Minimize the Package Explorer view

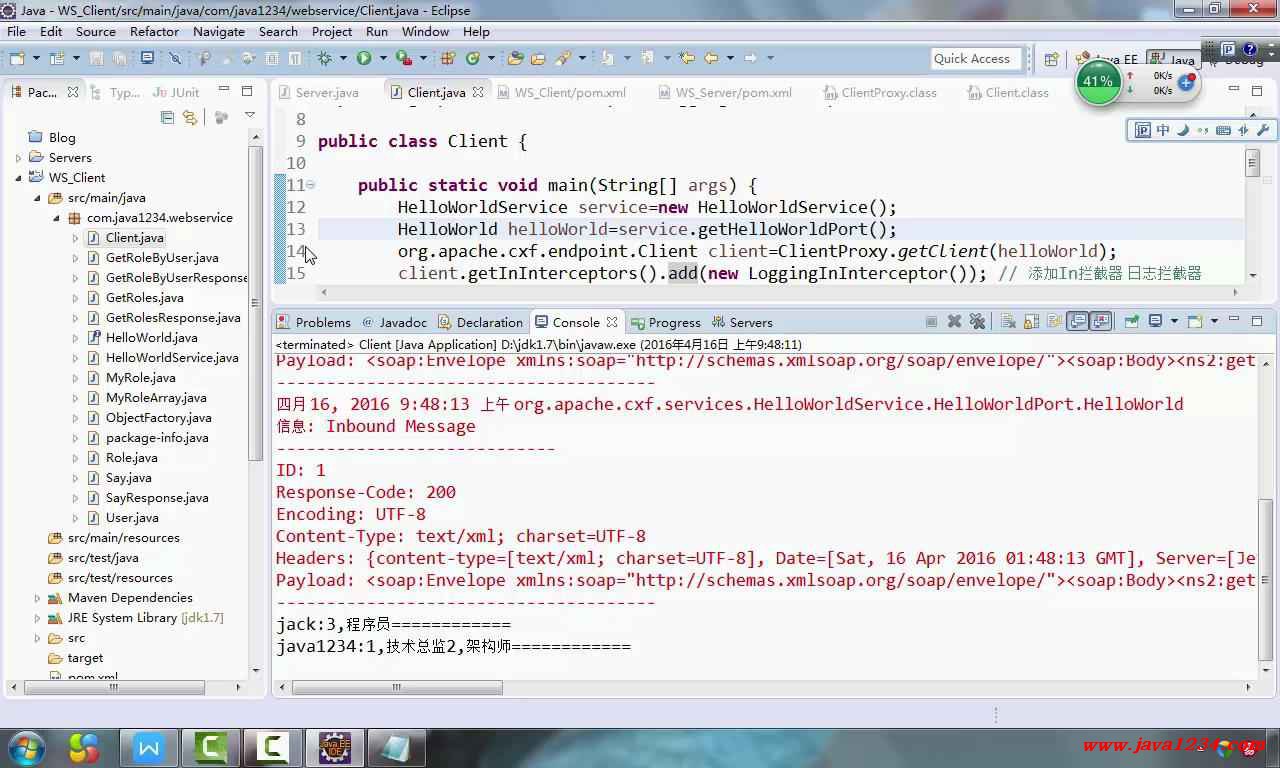click(x=224, y=91)
